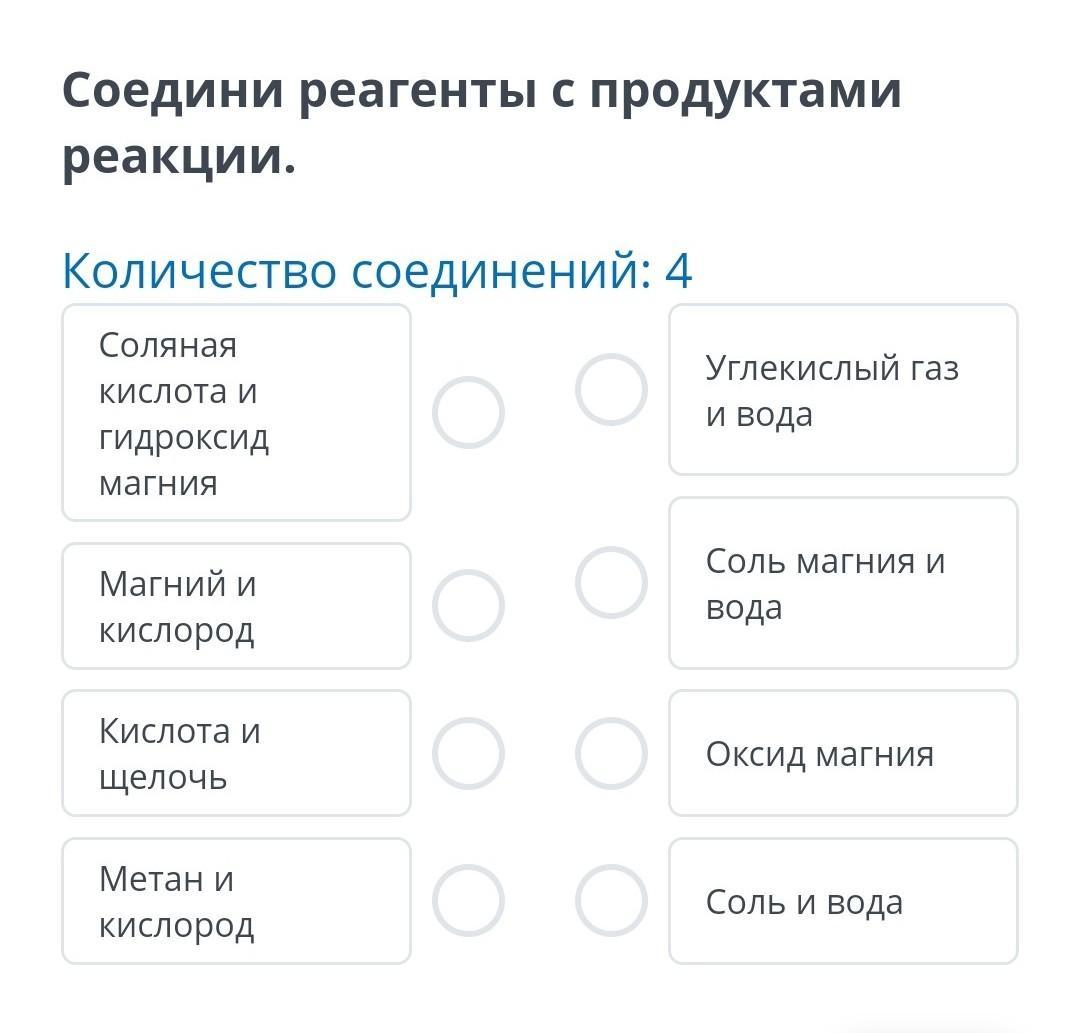
Task: Click the Соедини реагенты question heading
Action: coord(481,124)
